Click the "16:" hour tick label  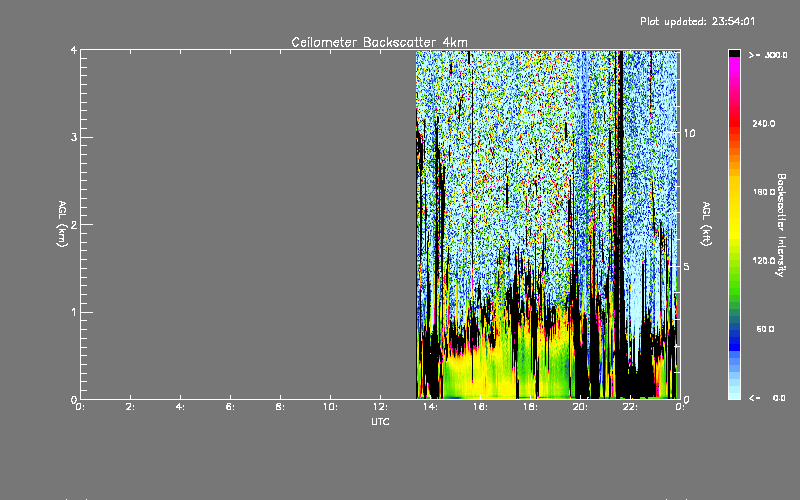coord(481,407)
